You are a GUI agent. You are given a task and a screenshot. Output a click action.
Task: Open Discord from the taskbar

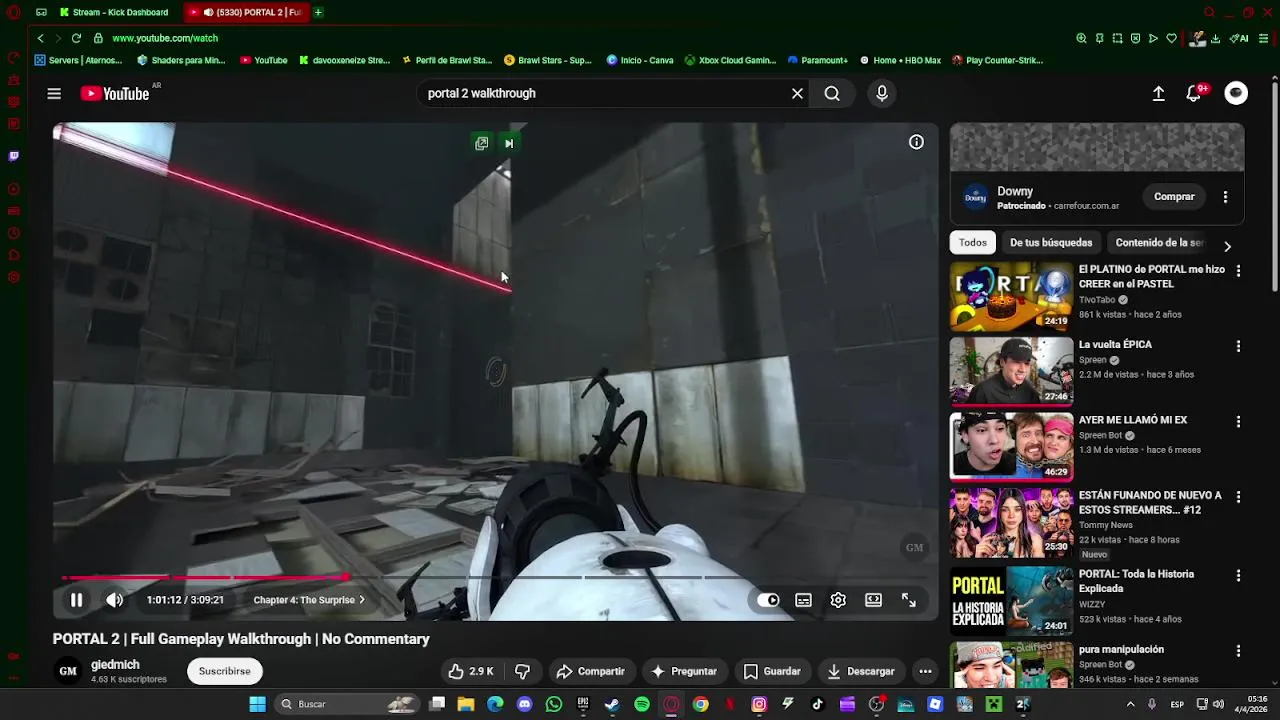point(525,704)
